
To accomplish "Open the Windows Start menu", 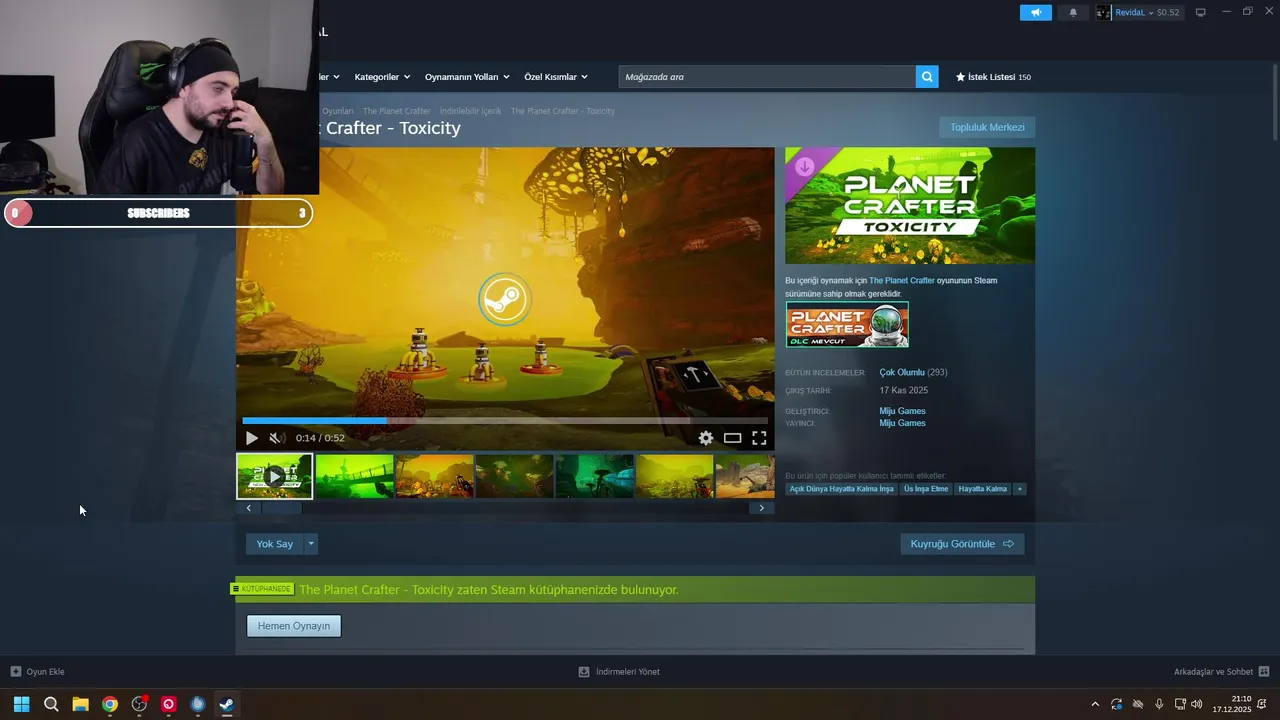I will pos(21,704).
